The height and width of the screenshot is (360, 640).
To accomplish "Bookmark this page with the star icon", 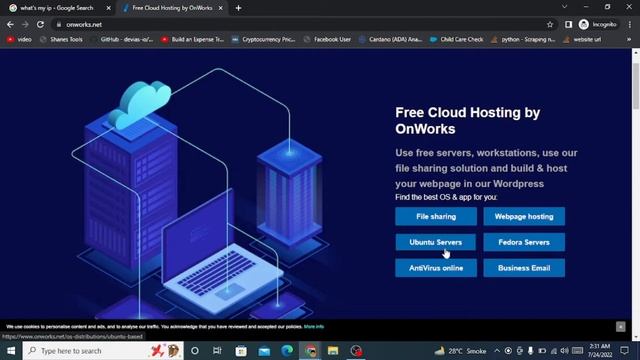I will pos(550,24).
